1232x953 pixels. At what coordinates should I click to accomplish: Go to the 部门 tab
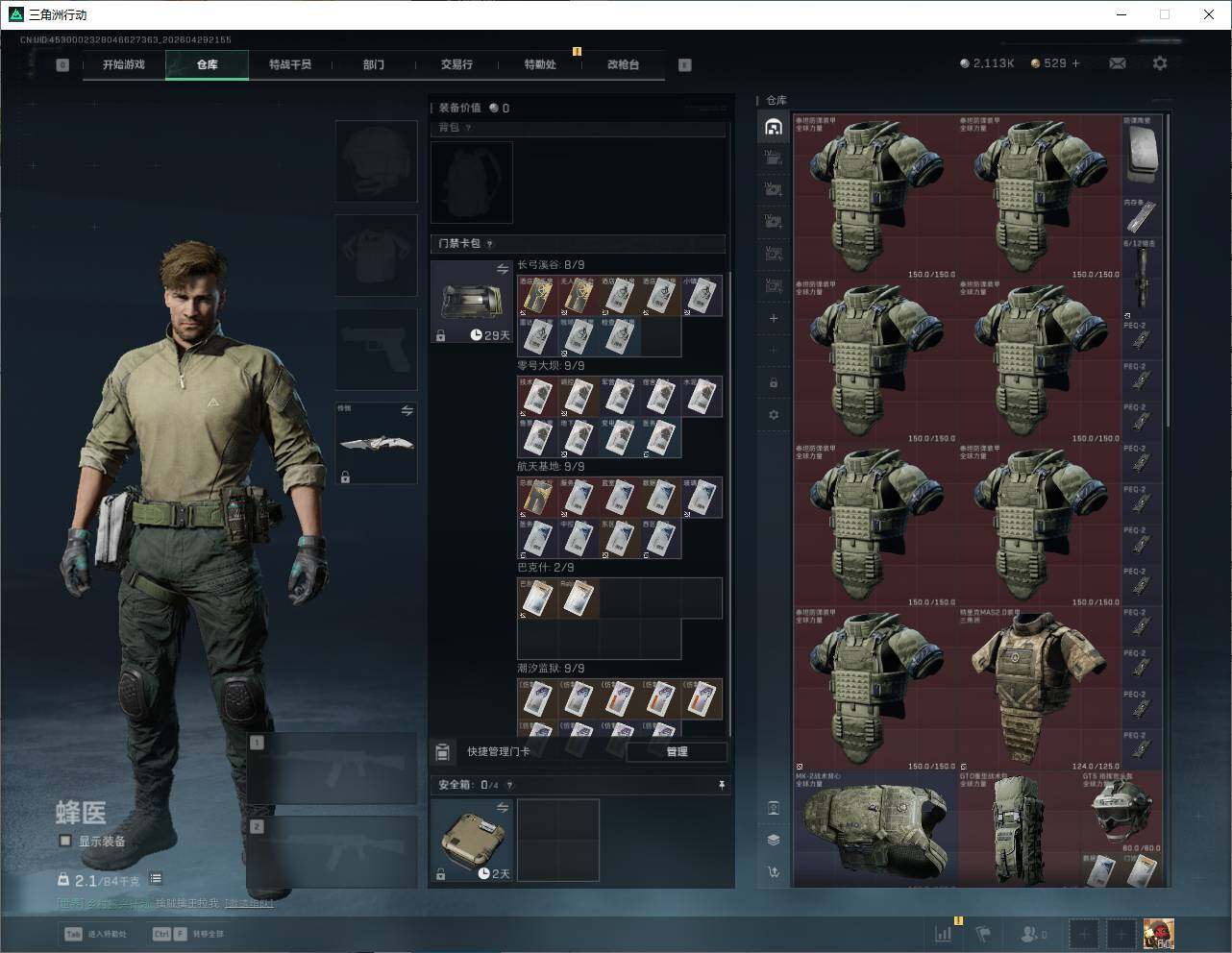click(x=374, y=64)
